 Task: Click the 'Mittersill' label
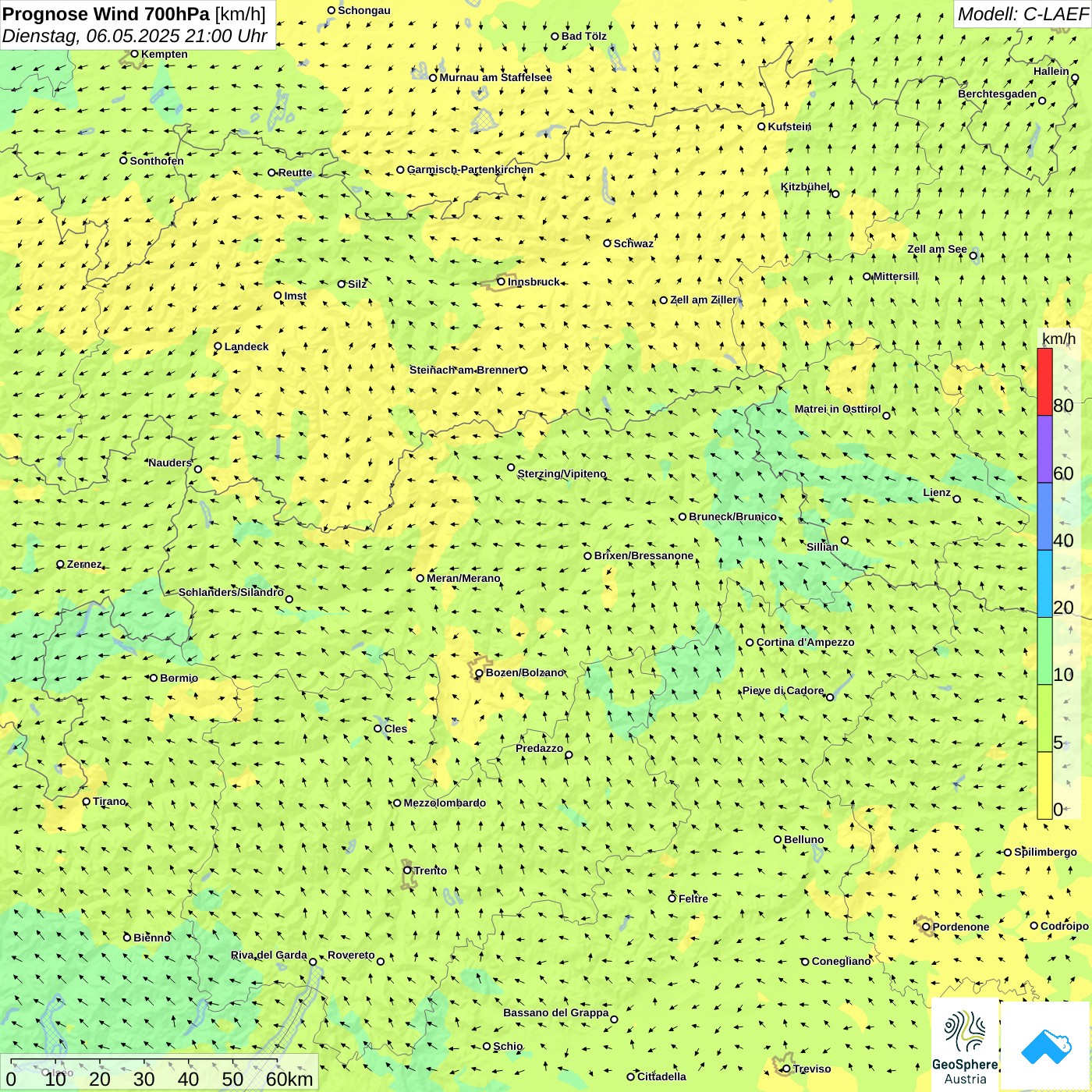[895, 276]
